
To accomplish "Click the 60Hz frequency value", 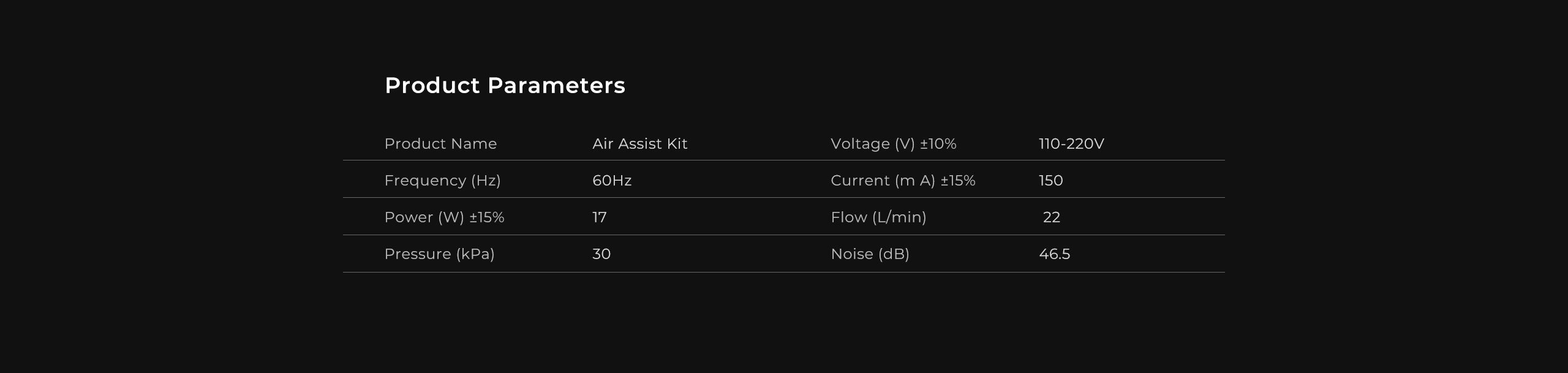I will (612, 181).
